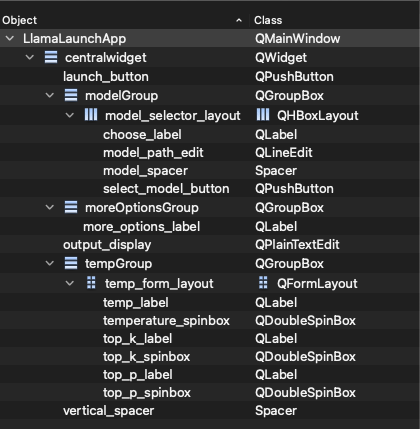Select the model_path_edit object
The height and width of the screenshot is (429, 420).
point(153,153)
